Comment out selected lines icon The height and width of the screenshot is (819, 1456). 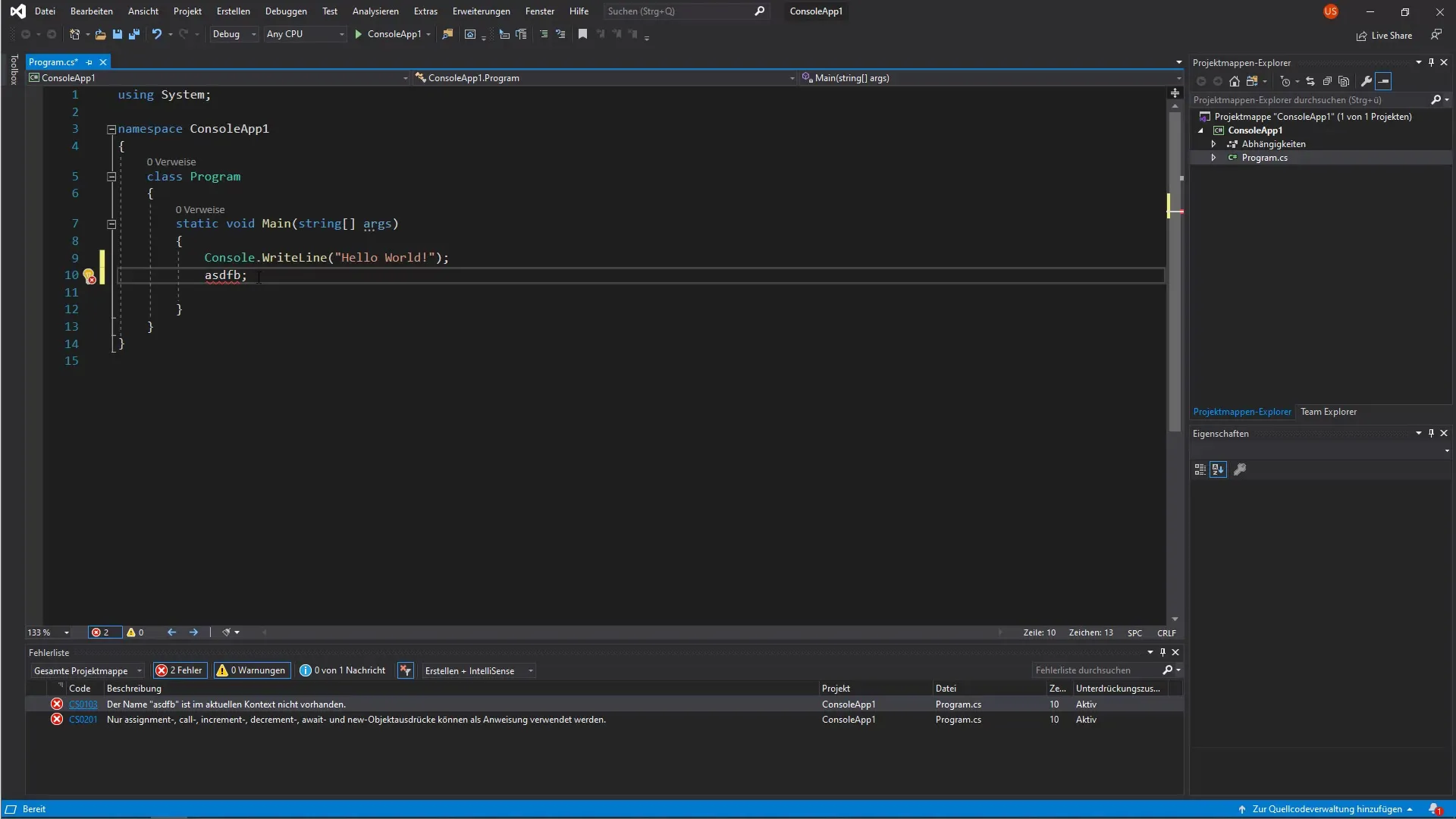544,34
